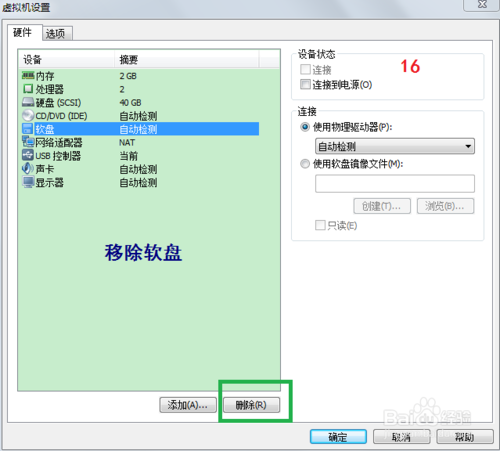Click the sound card (声卡) icon
The height and width of the screenshot is (451, 500).
coord(28,169)
